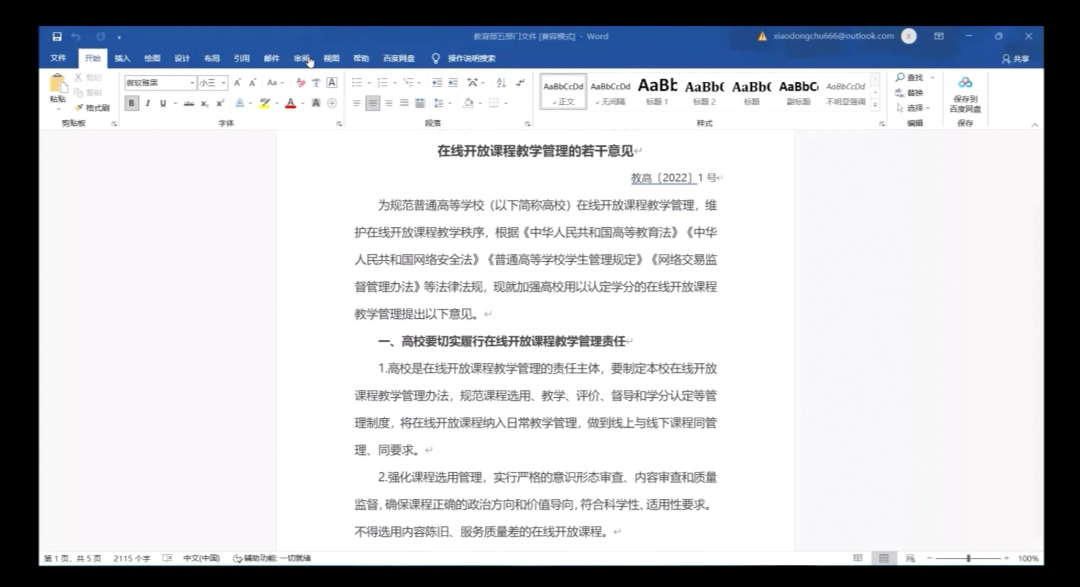The height and width of the screenshot is (587, 1080).
Task: Expand the font size dropdown (小三)
Action: point(224,83)
